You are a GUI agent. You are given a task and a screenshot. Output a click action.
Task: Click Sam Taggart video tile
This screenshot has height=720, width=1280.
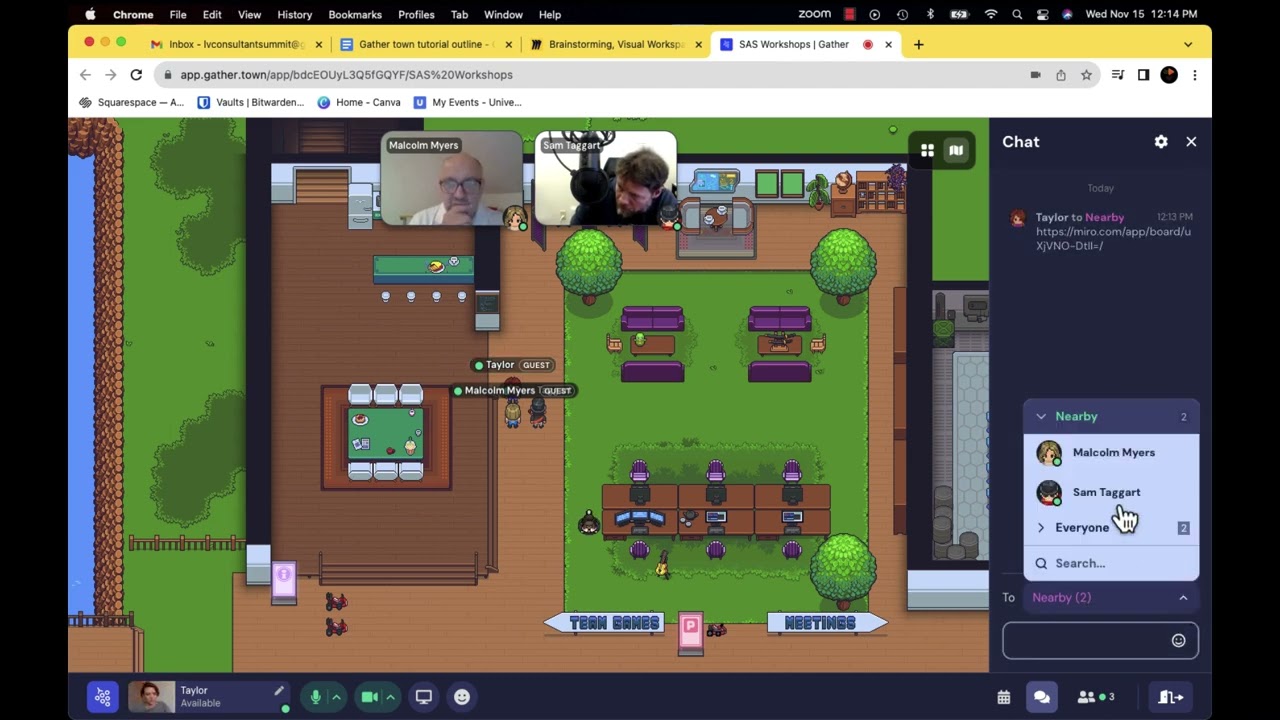pyautogui.click(x=606, y=178)
